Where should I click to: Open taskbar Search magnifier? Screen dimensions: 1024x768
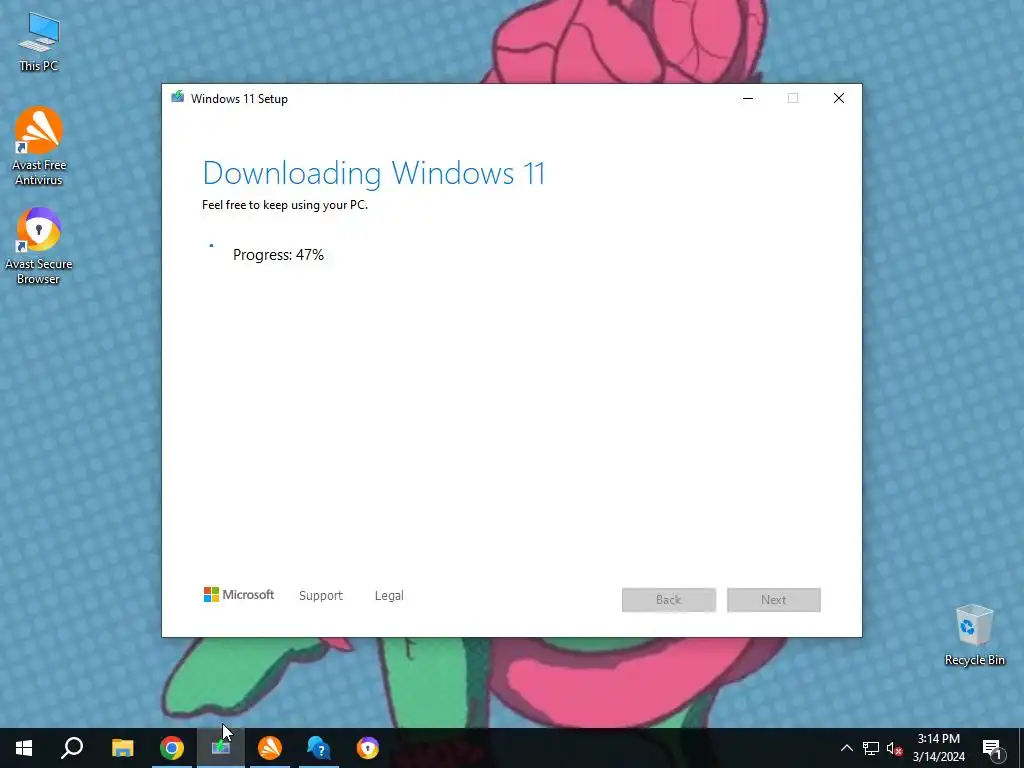(72, 748)
